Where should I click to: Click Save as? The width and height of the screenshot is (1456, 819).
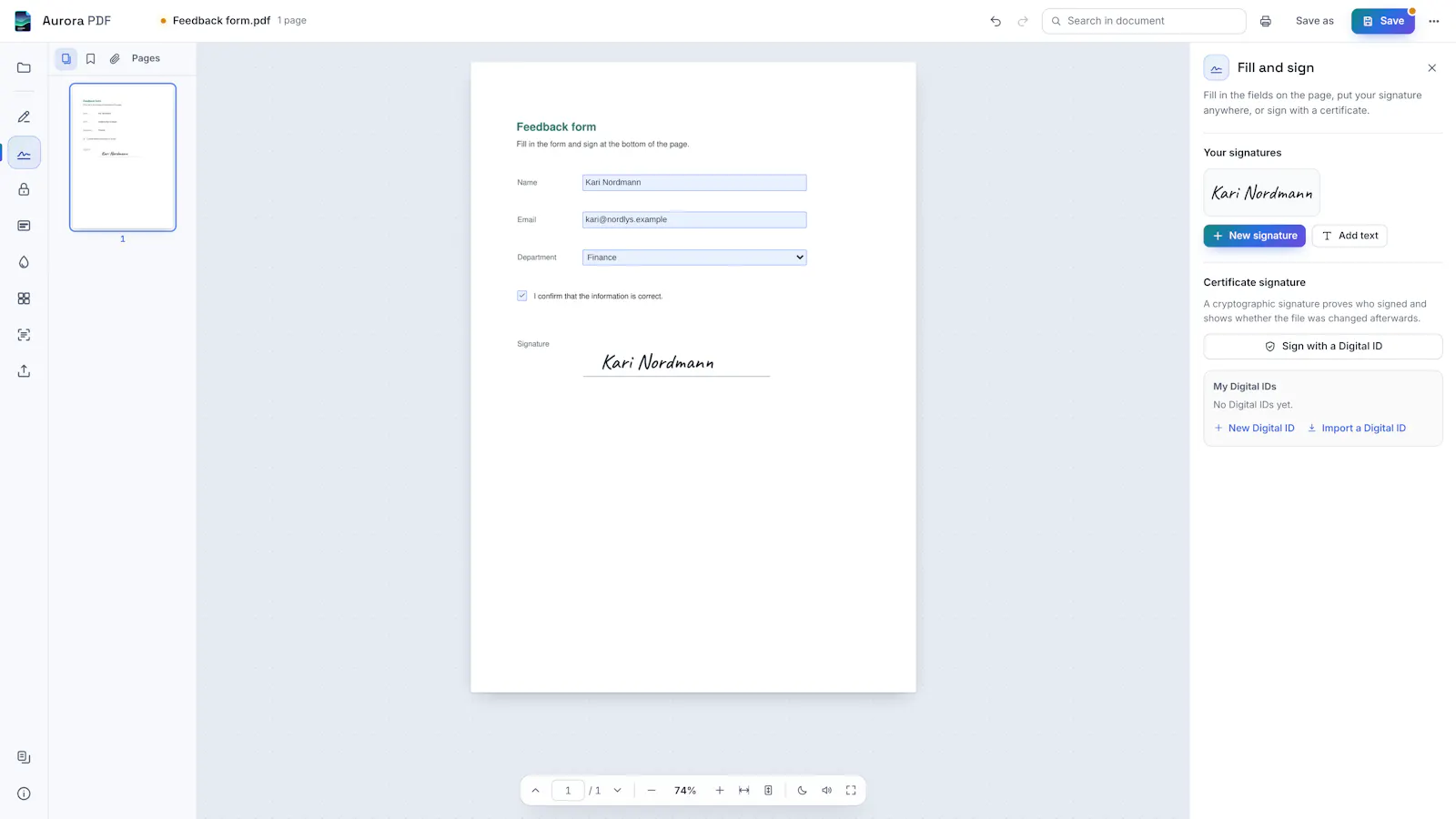click(1315, 21)
